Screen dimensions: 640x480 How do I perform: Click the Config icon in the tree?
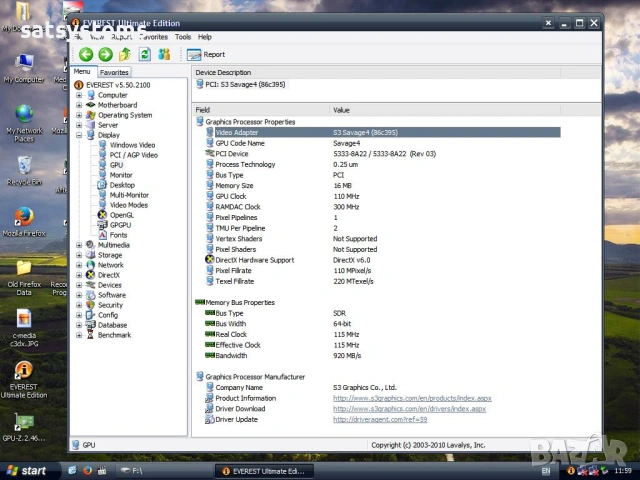click(x=90, y=315)
